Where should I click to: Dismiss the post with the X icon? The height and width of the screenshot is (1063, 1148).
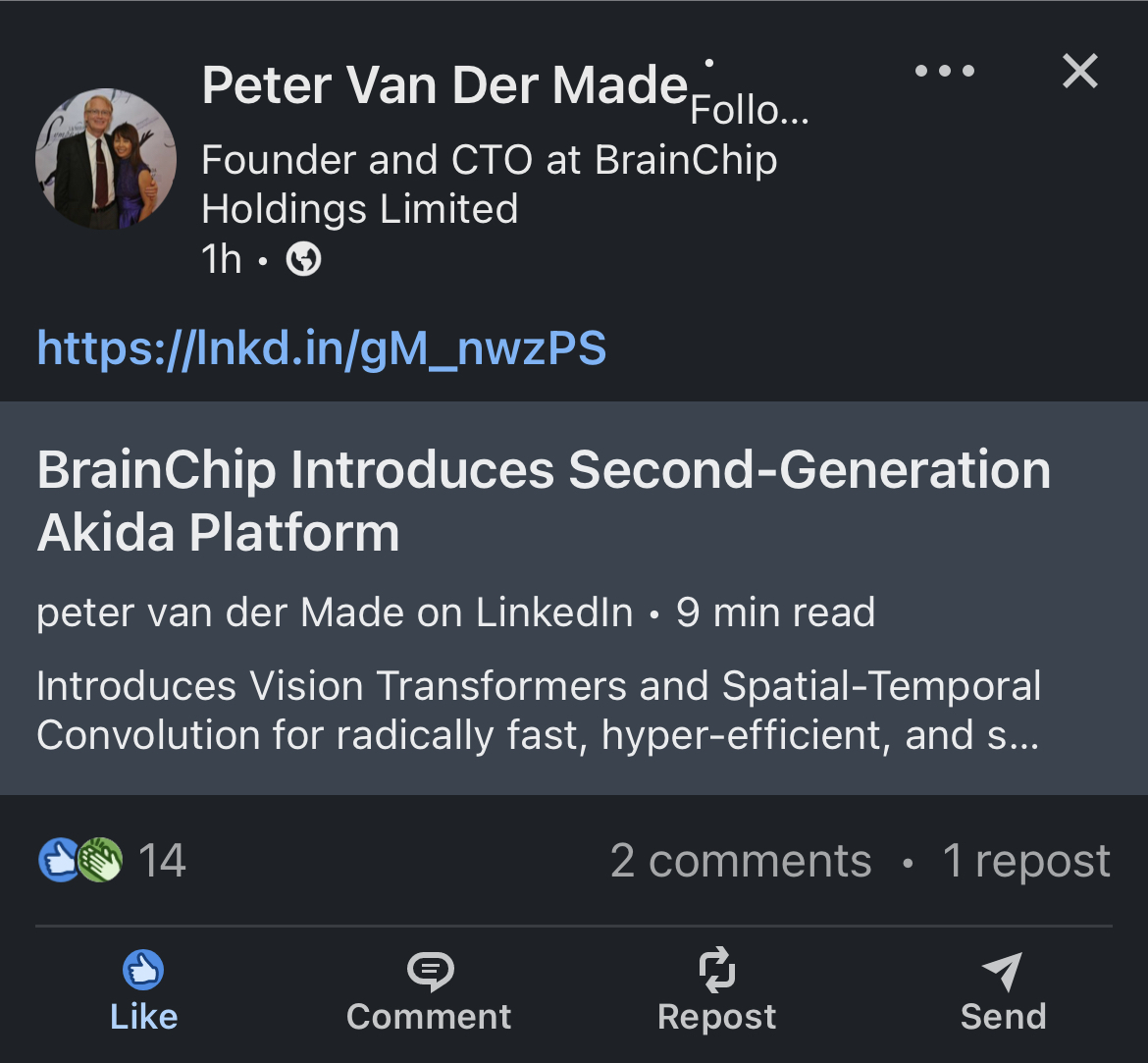click(x=1080, y=71)
